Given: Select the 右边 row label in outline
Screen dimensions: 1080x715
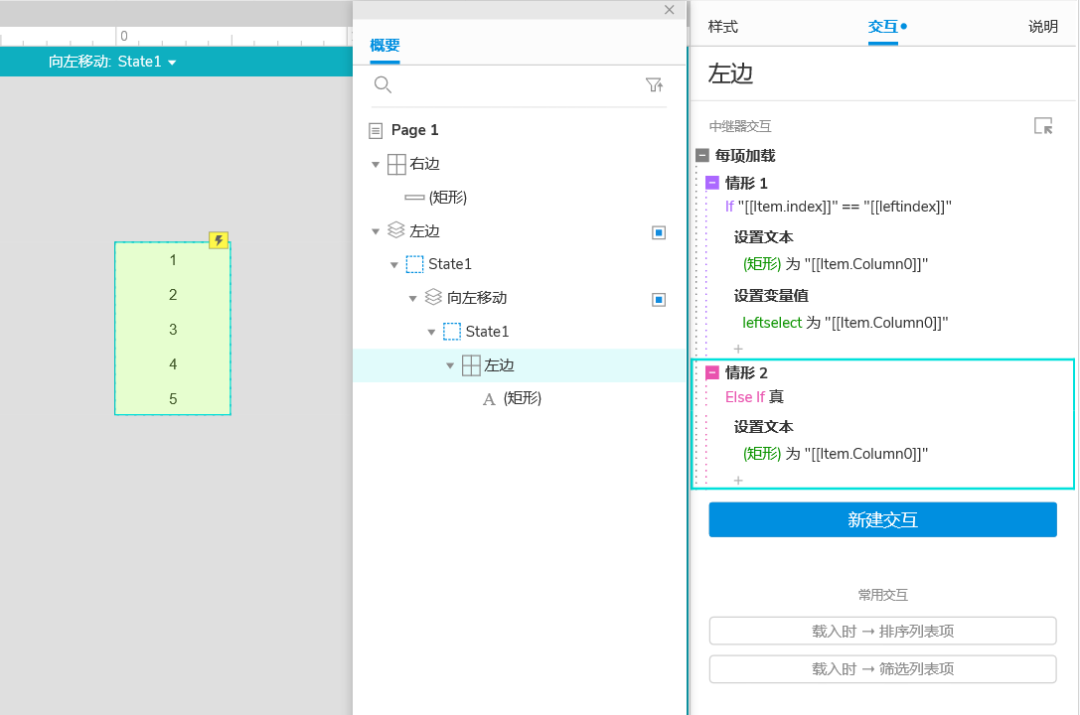Looking at the screenshot, I should click(424, 164).
